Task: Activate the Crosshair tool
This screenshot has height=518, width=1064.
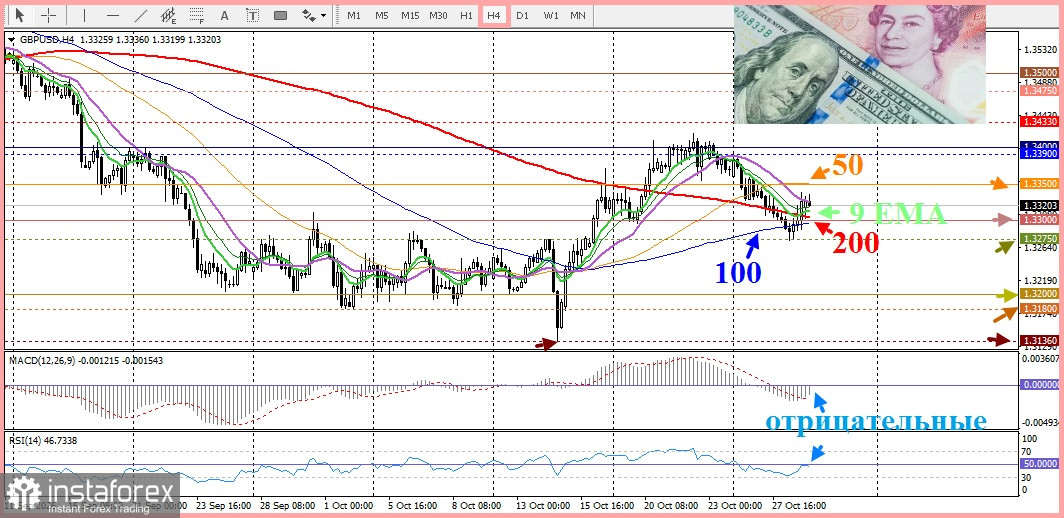Action: pyautogui.click(x=48, y=15)
